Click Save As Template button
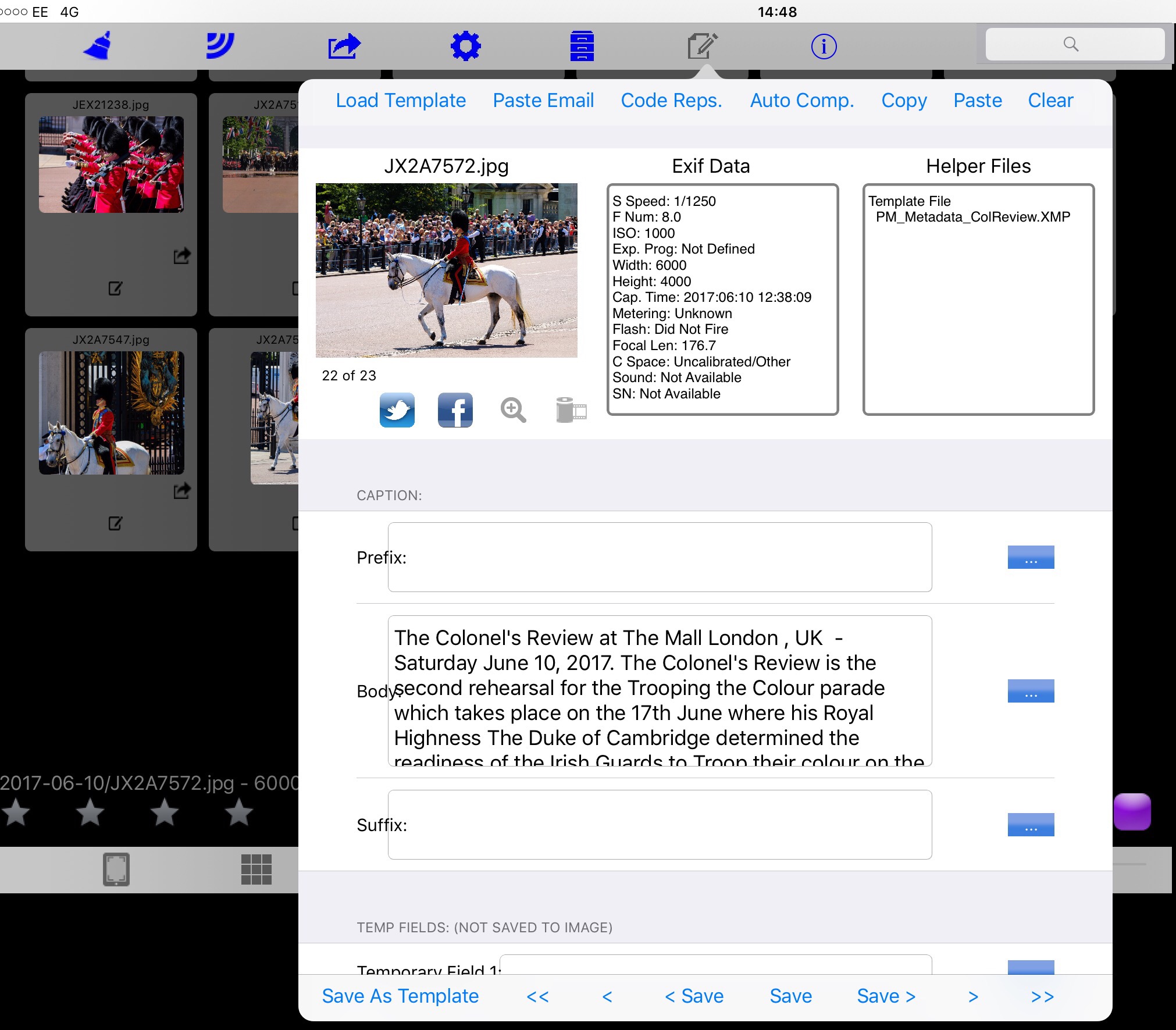Screen dimensions: 1176x1030 [400, 996]
